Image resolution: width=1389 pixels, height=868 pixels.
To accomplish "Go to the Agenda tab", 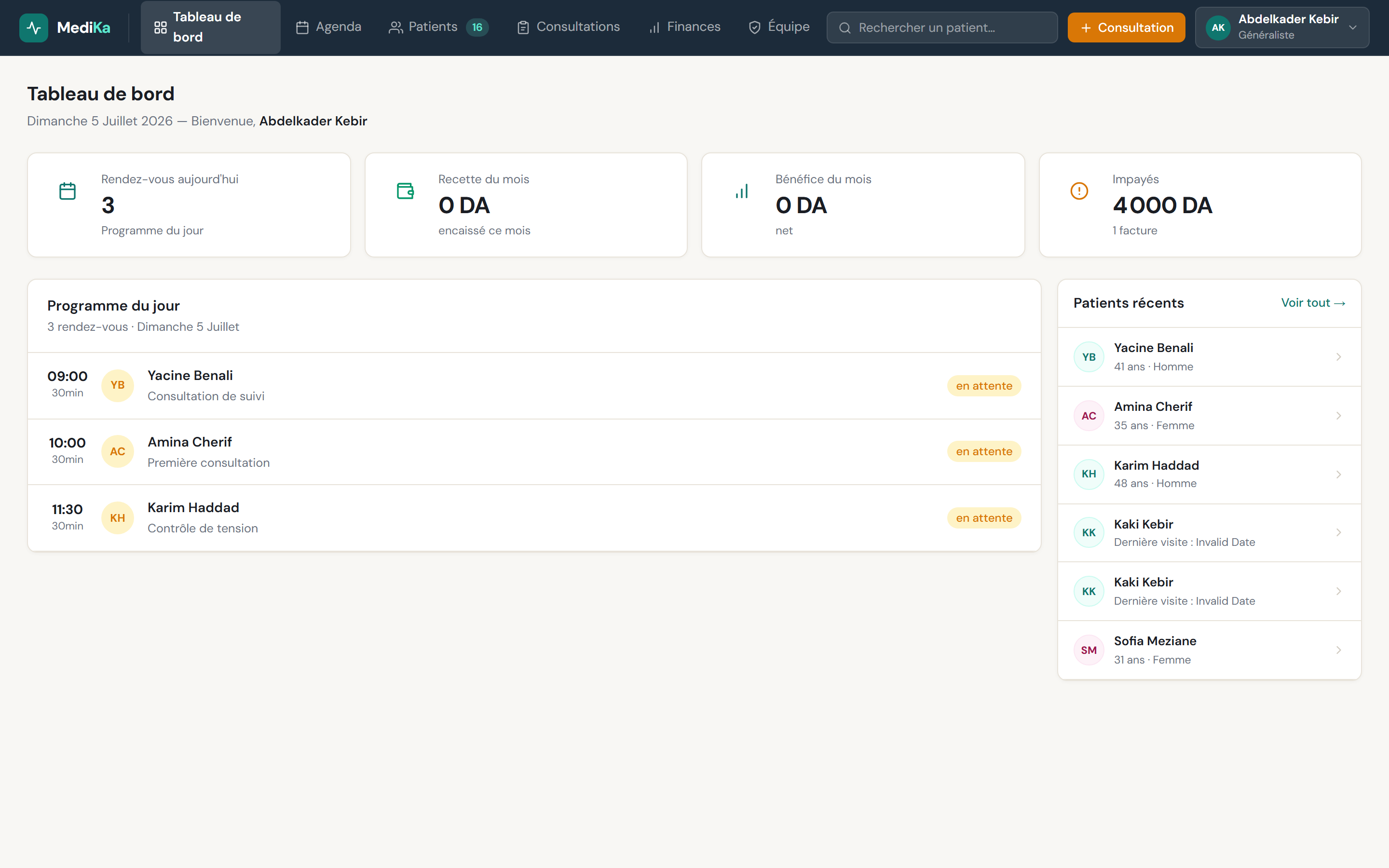I will [x=328, y=27].
